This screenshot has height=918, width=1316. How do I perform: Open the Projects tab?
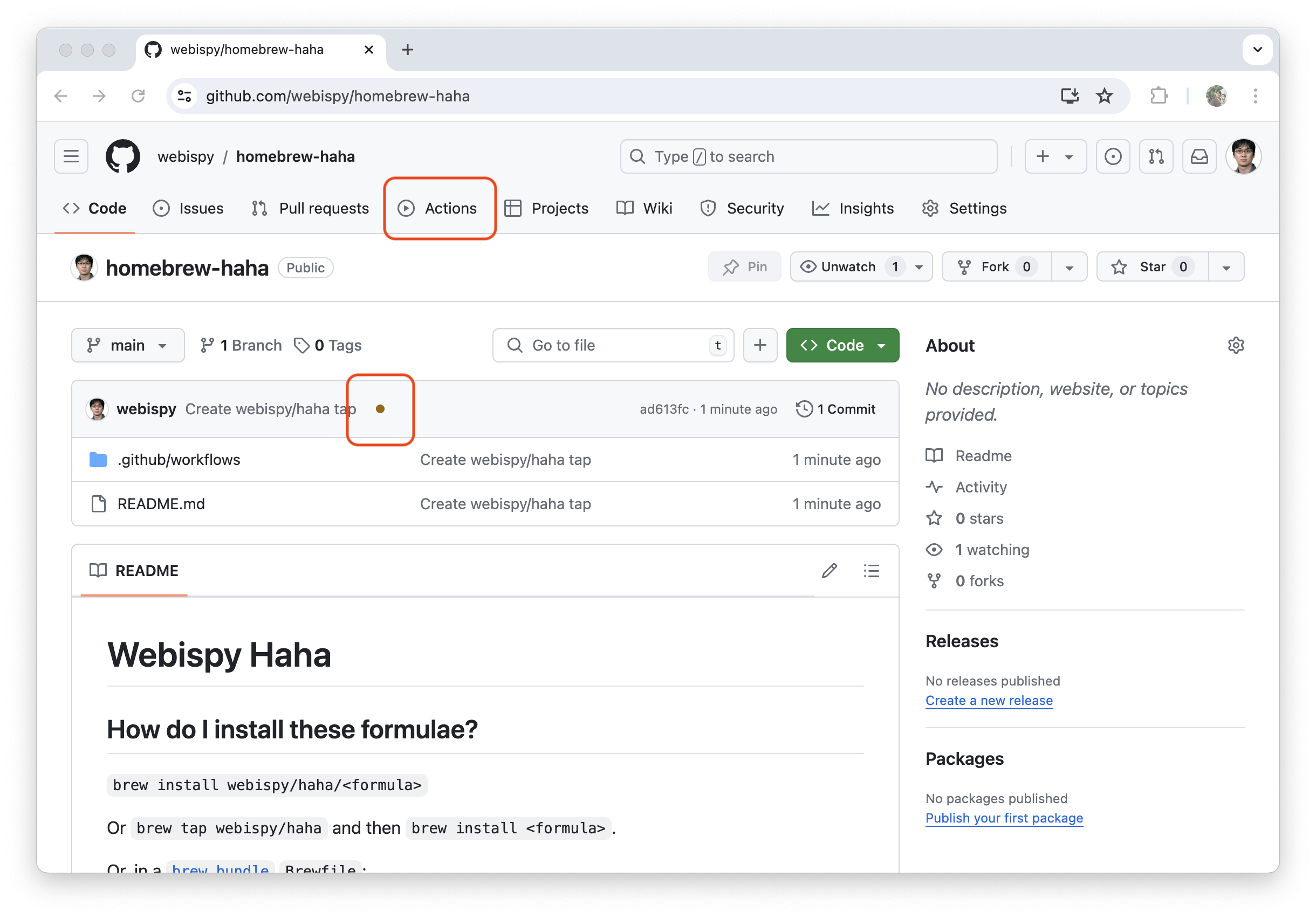[x=546, y=208]
